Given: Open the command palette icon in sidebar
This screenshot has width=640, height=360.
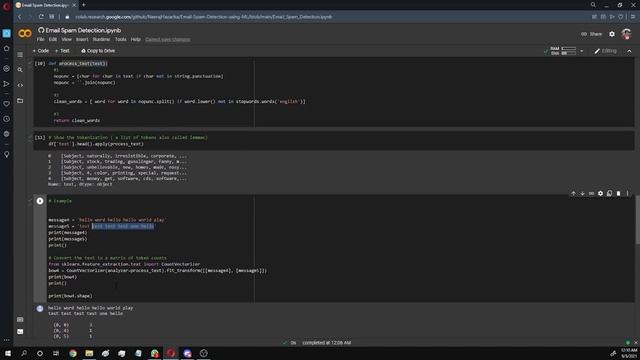Looking at the screenshot, I should [x=20, y=320].
